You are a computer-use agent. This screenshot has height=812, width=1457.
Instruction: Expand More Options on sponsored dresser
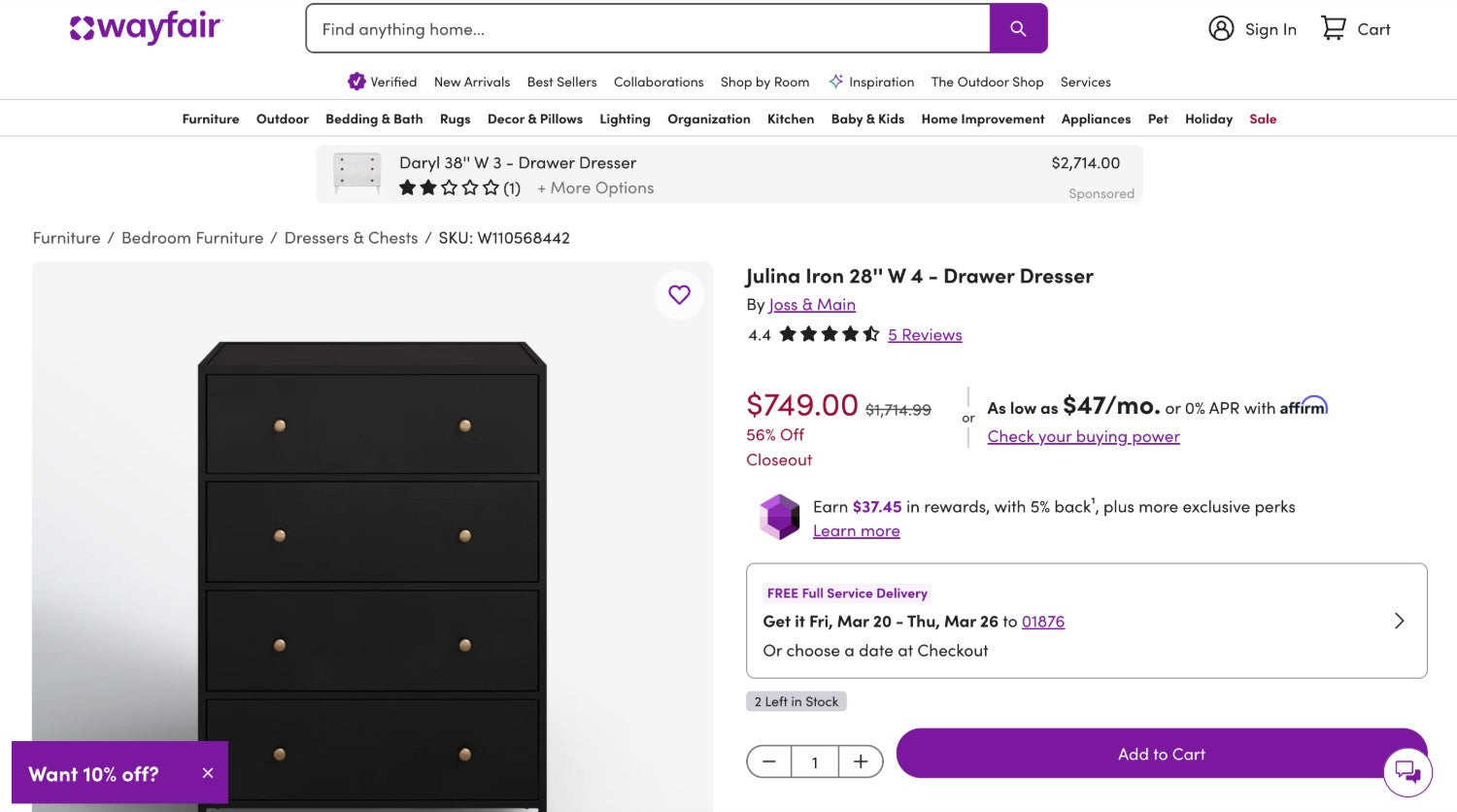pos(594,188)
